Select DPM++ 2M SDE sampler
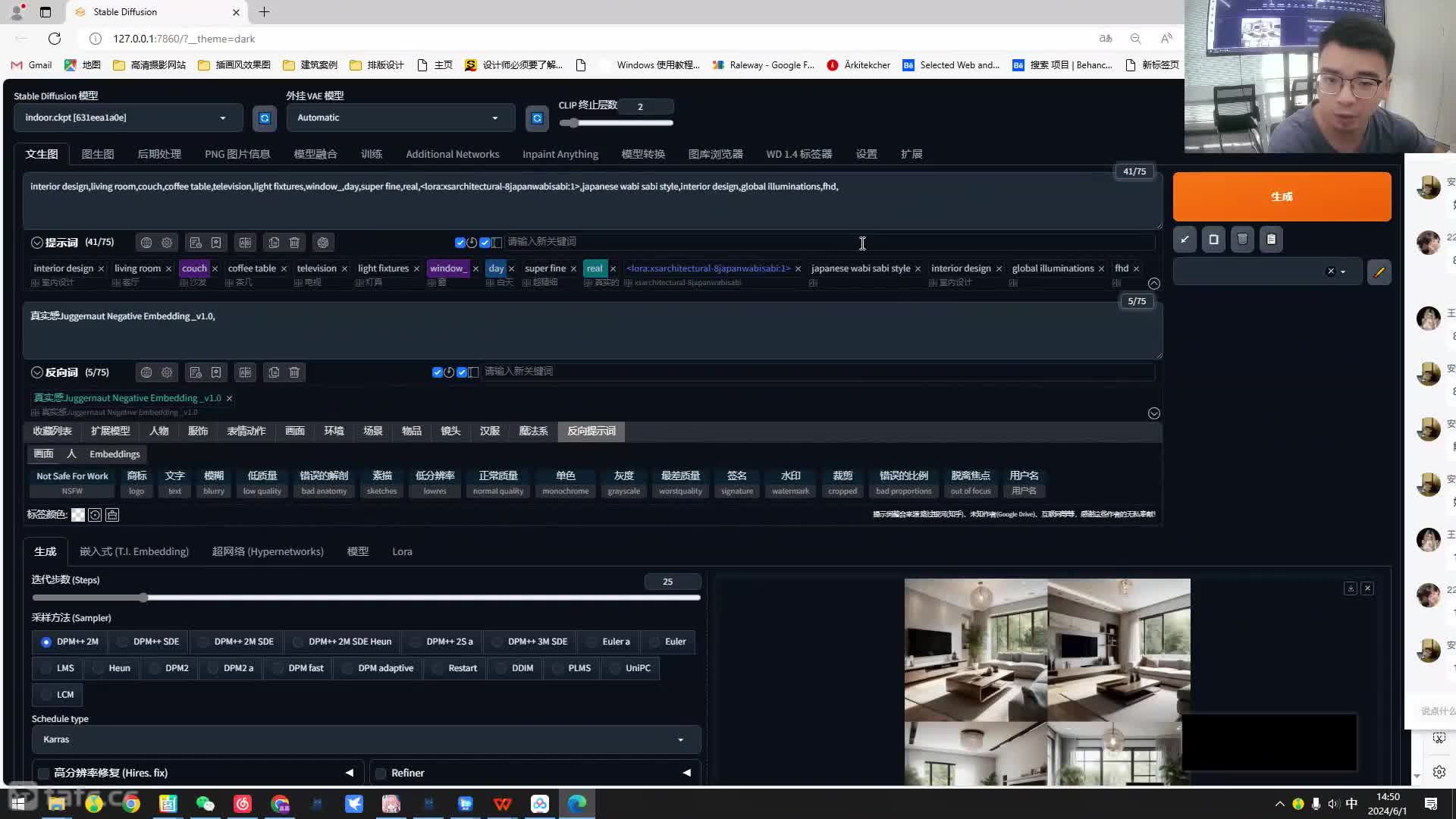1456x819 pixels. [236, 642]
